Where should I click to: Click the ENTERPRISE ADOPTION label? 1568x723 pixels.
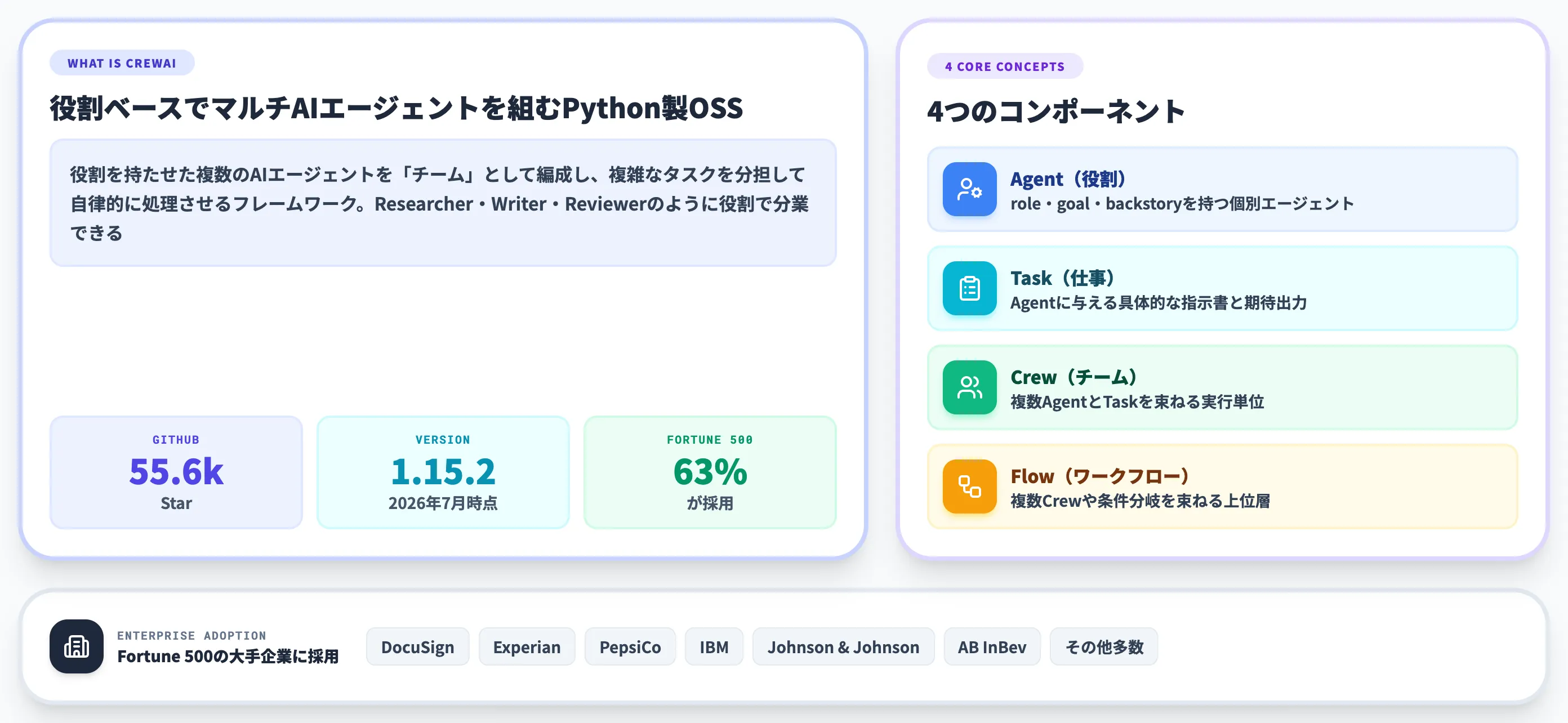191,635
